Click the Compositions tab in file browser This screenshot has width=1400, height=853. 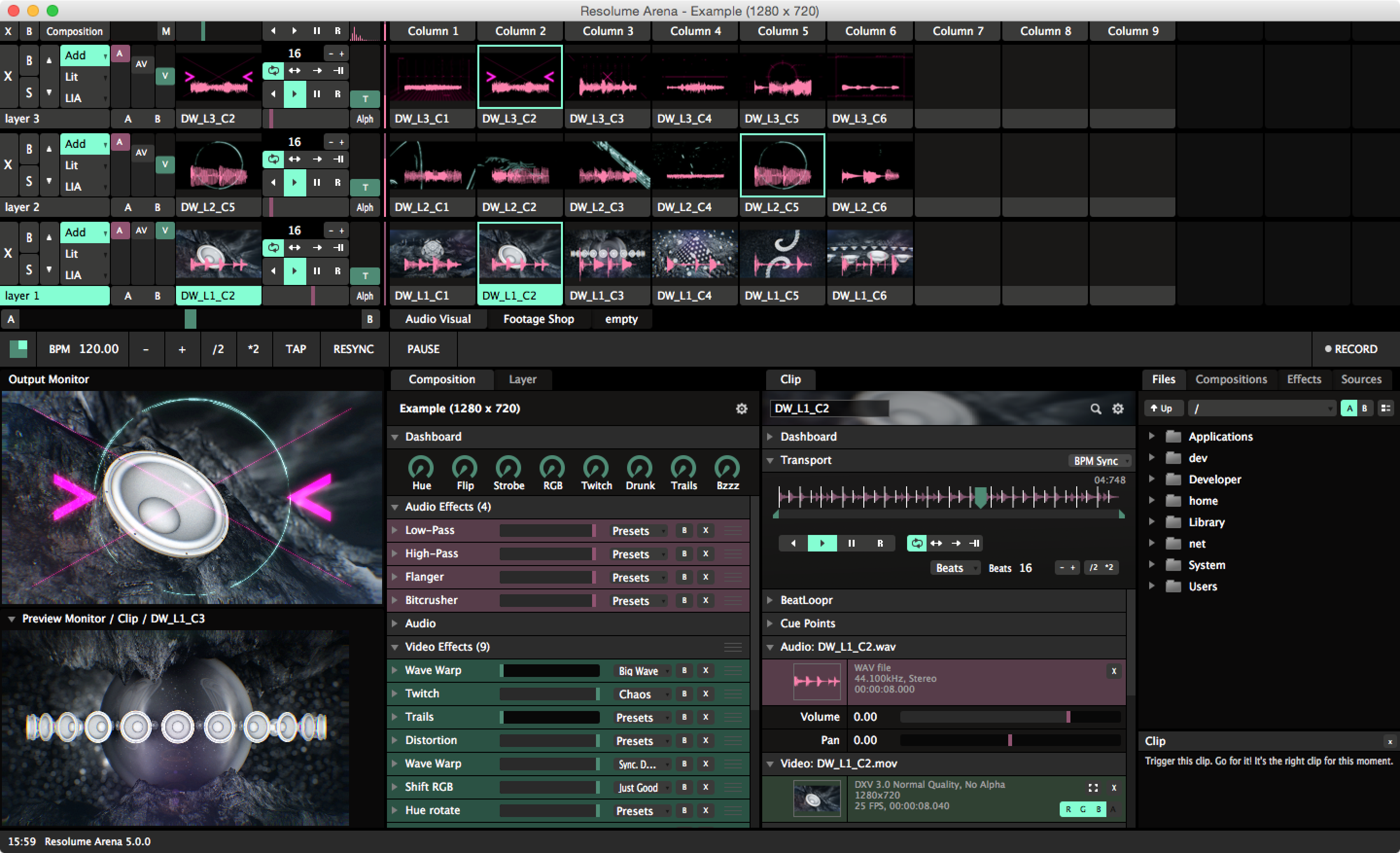[x=1232, y=379]
